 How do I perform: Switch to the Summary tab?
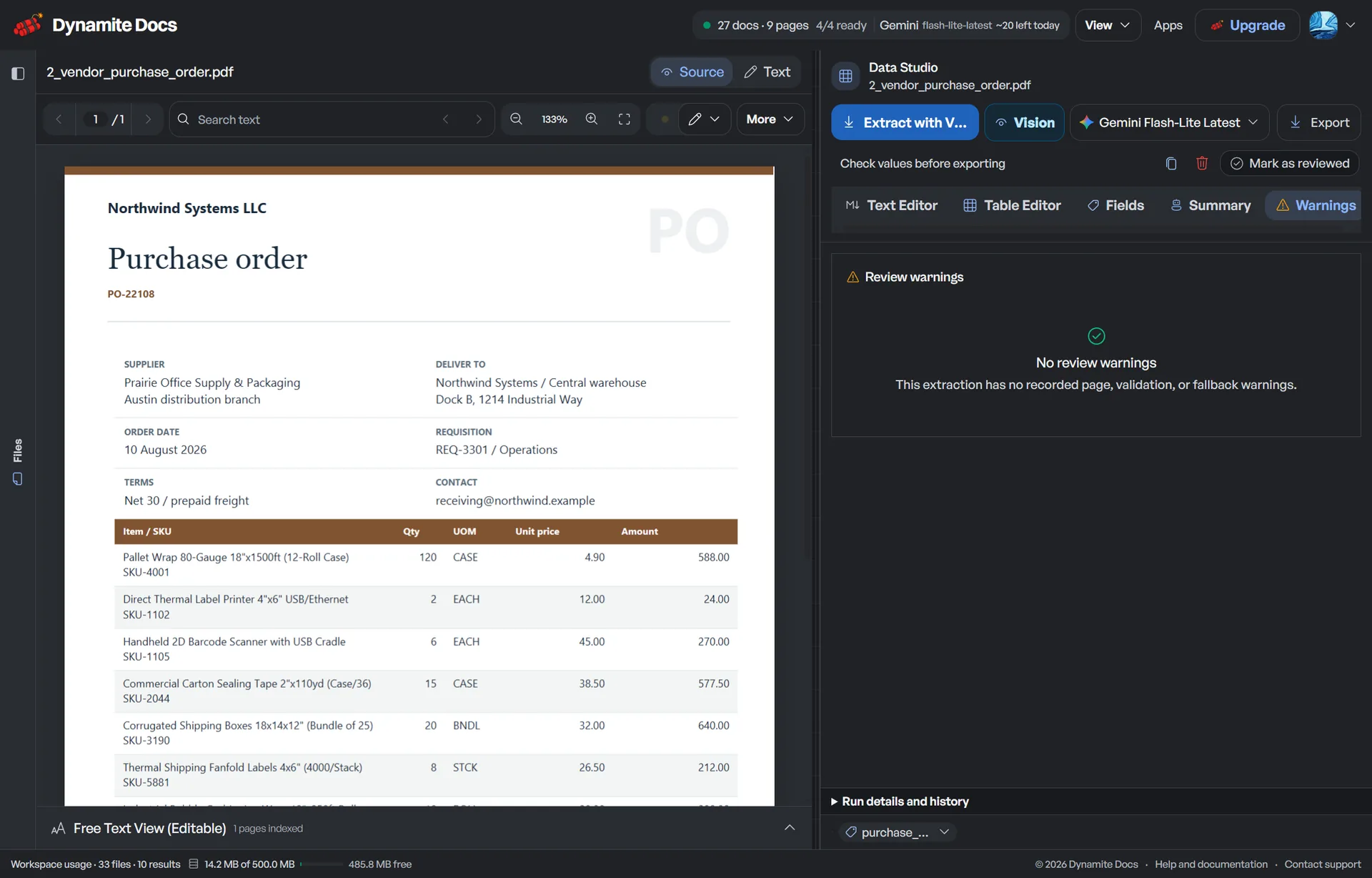(x=1211, y=206)
